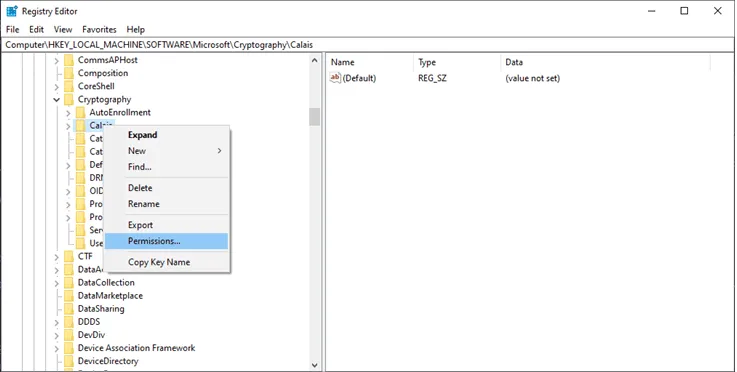Expand the CoreShell key
This screenshot has width=737, height=372.
click(56, 87)
